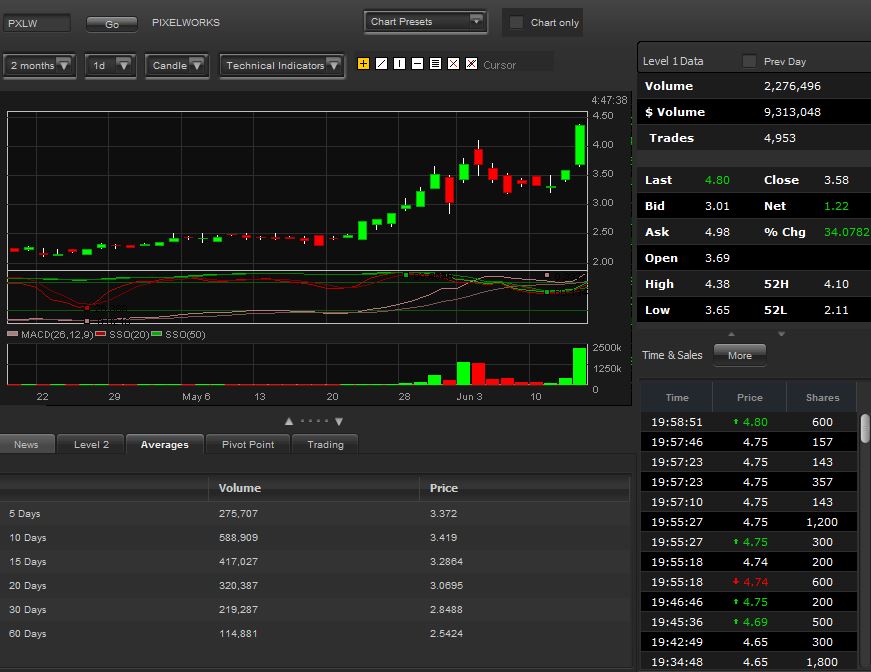The width and height of the screenshot is (871, 672).
Task: Open the Technical Indicators dropdown
Action: tap(282, 66)
